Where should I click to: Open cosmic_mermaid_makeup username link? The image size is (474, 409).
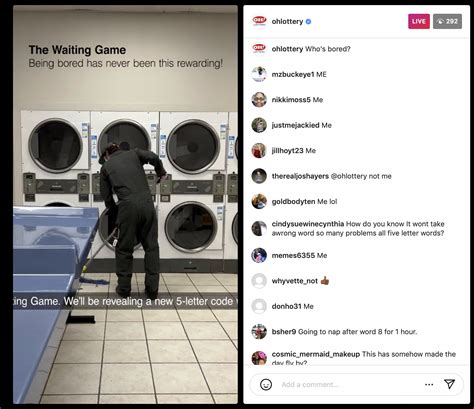point(316,354)
